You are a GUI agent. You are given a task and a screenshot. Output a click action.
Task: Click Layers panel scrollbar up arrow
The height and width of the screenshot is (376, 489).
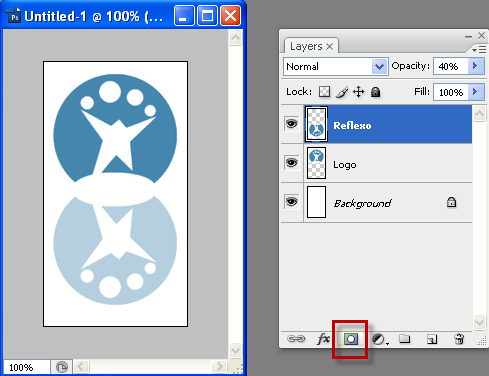coord(479,114)
